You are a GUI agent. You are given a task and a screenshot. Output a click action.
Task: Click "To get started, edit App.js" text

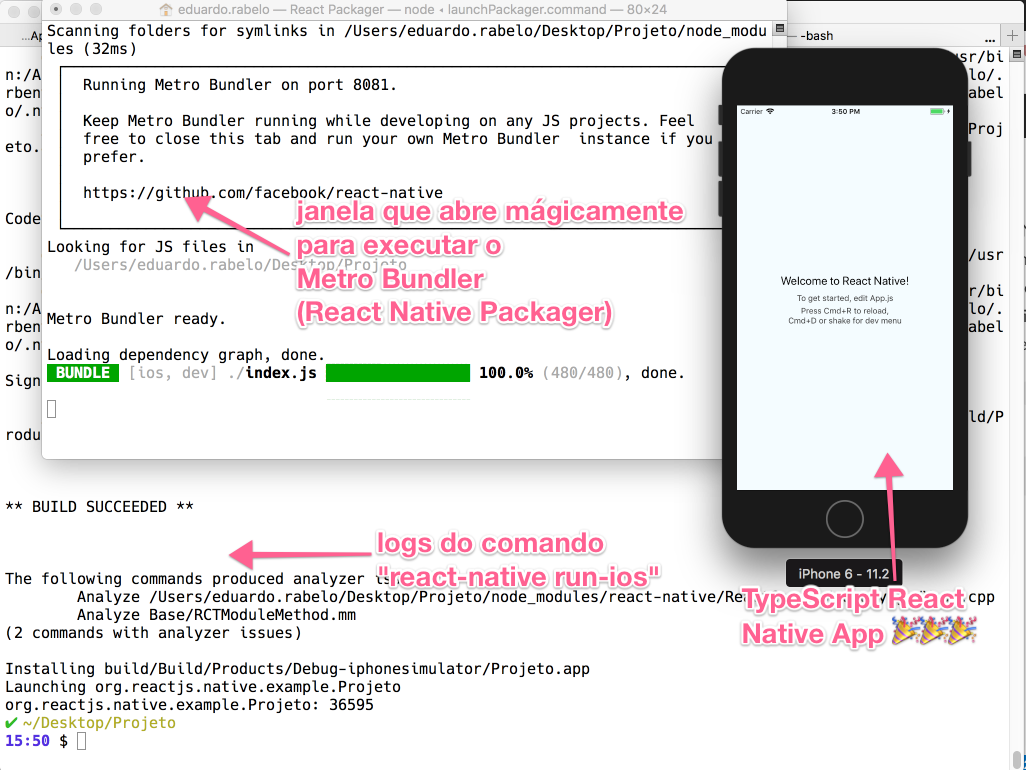[845, 298]
